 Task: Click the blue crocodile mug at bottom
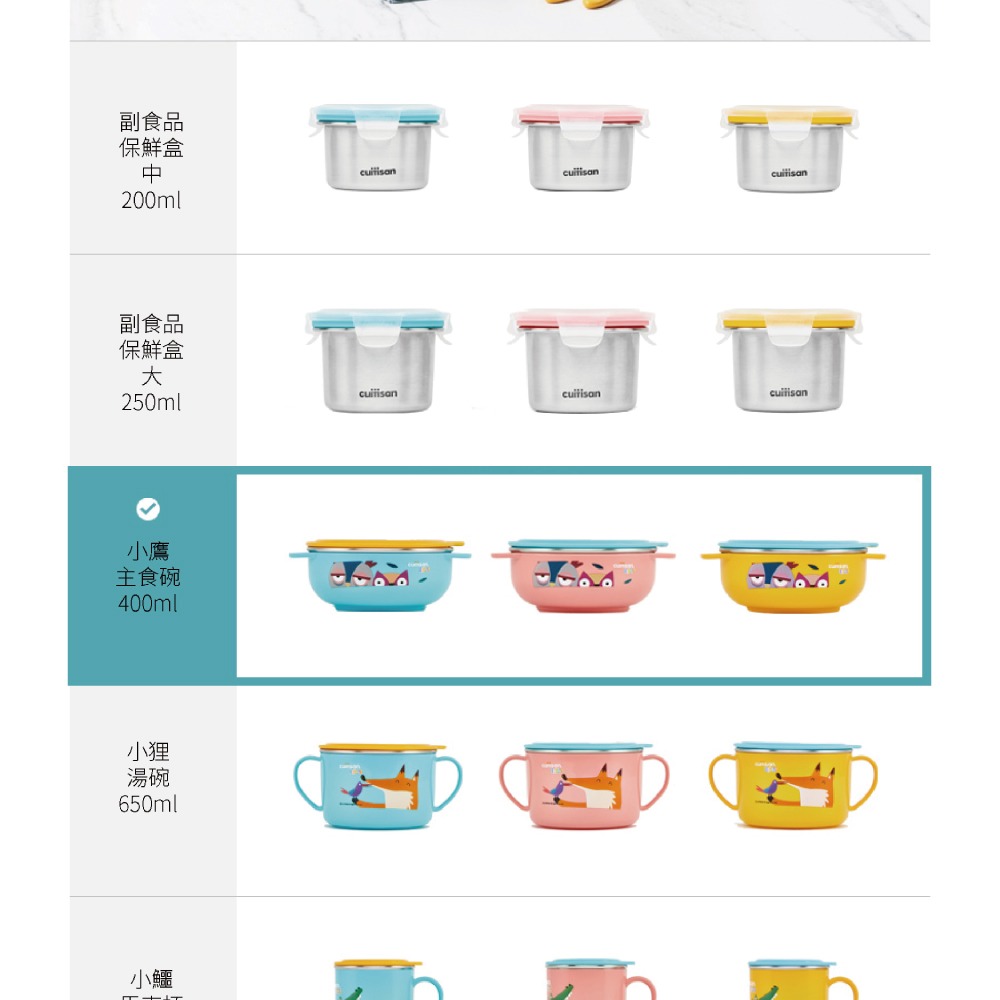pyautogui.click(x=388, y=980)
